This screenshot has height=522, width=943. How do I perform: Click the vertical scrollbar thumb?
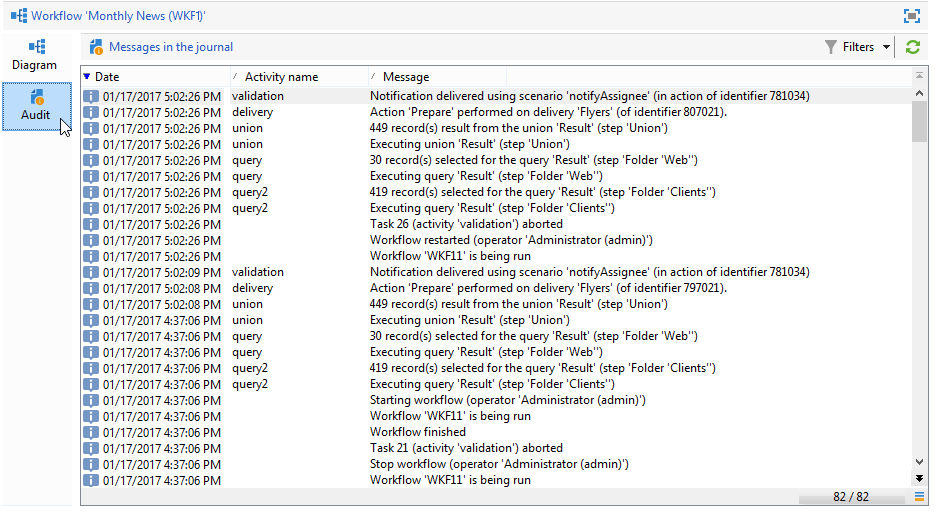pos(919,122)
